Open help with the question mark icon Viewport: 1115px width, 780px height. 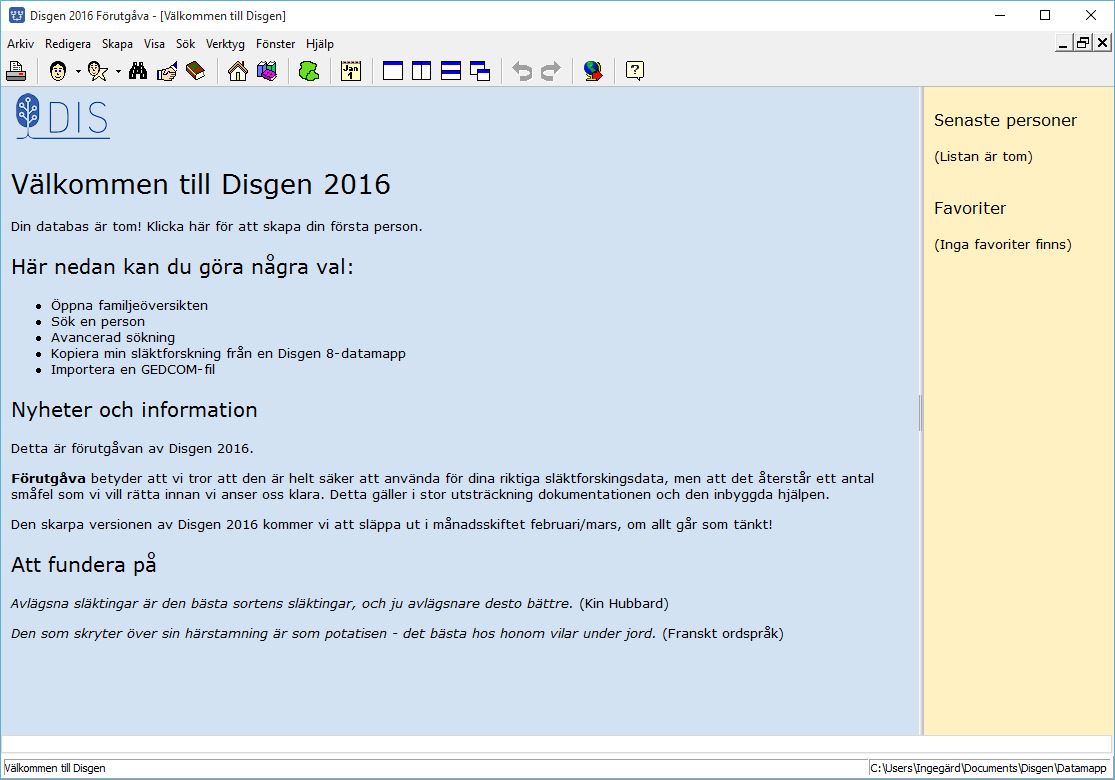click(x=635, y=71)
